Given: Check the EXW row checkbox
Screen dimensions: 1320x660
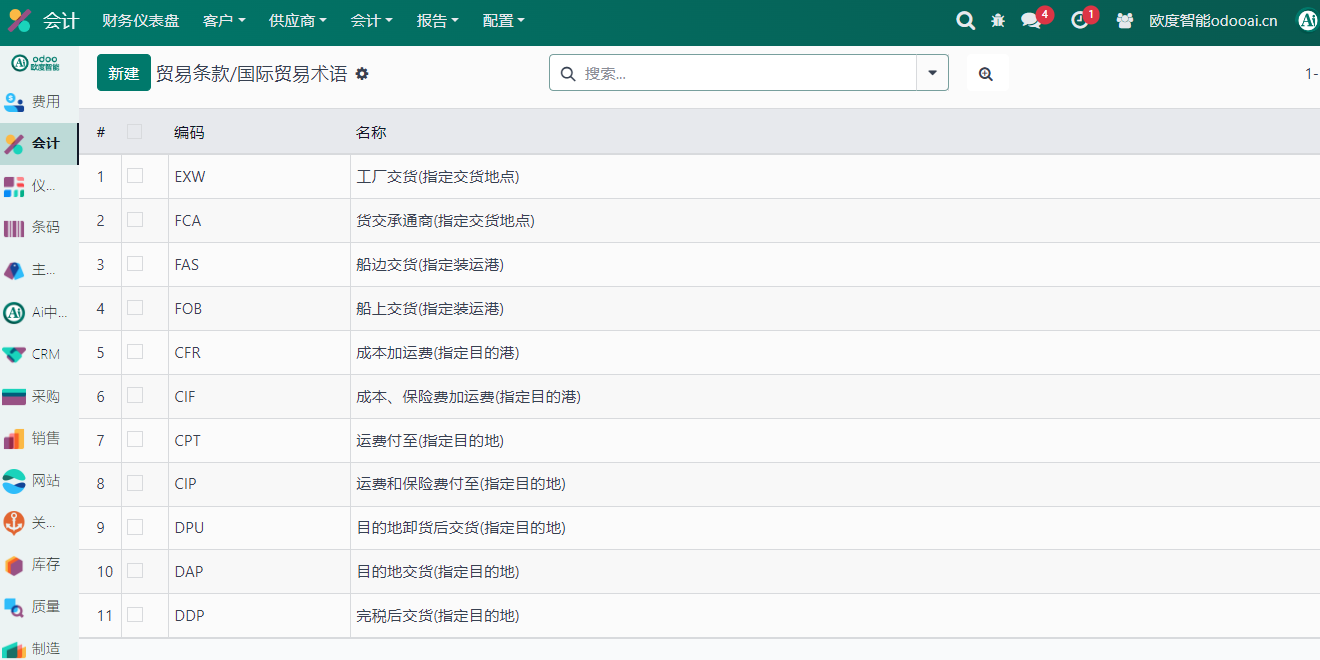Looking at the screenshot, I should pyautogui.click(x=135, y=176).
